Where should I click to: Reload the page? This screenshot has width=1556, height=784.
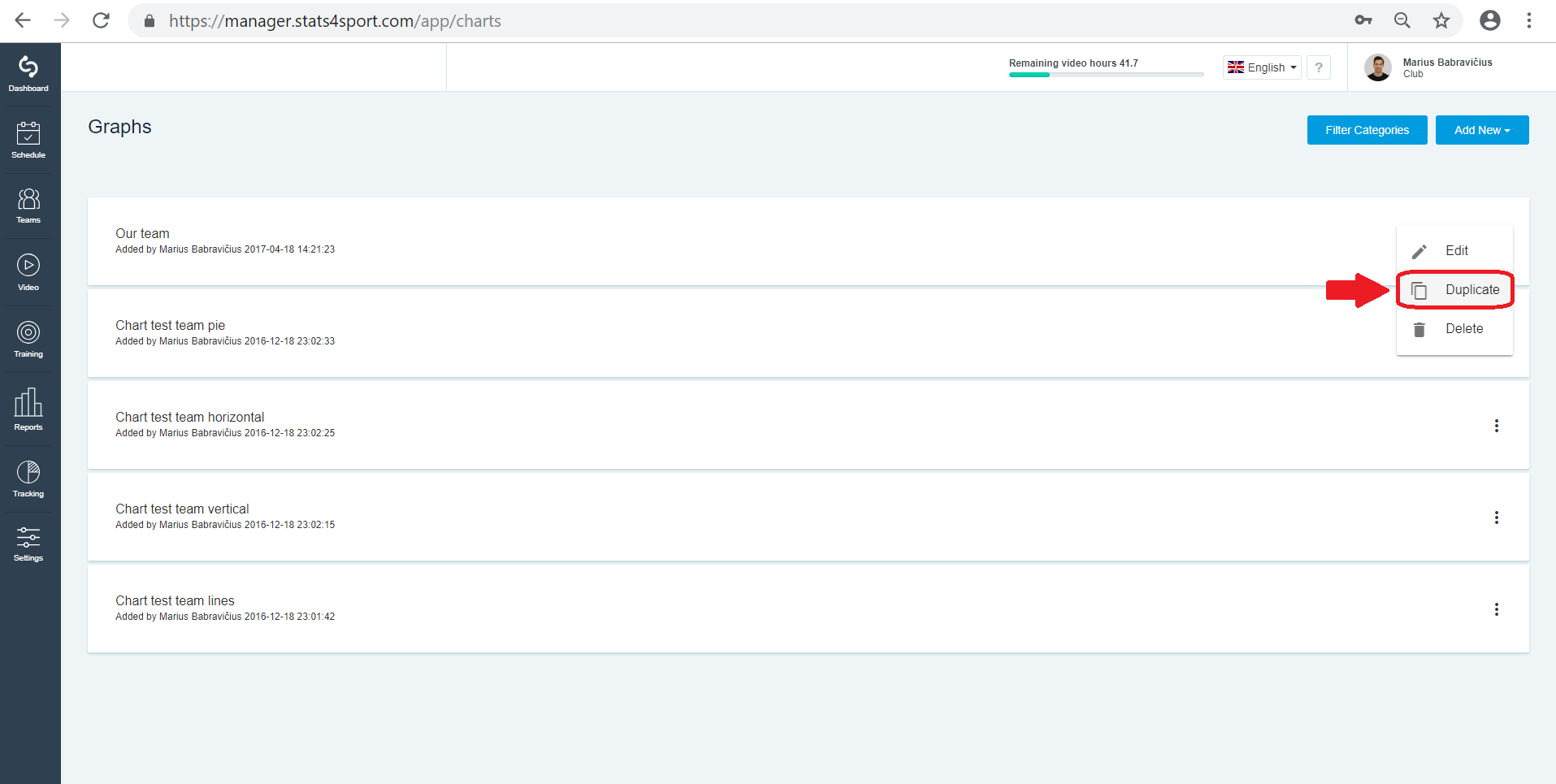click(101, 20)
